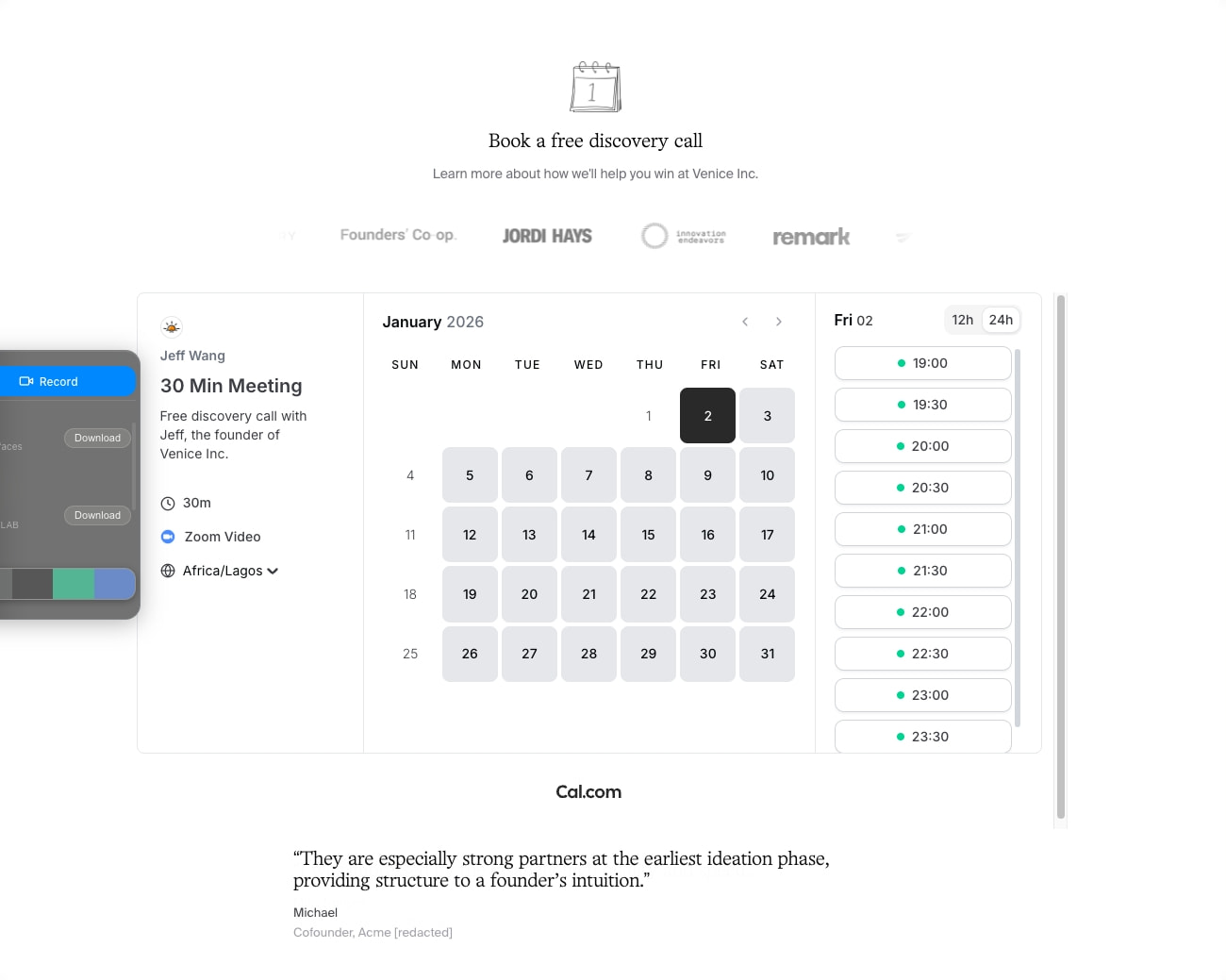Image resolution: width=1226 pixels, height=980 pixels.
Task: Choose January 15 on the calendar
Action: click(x=648, y=535)
